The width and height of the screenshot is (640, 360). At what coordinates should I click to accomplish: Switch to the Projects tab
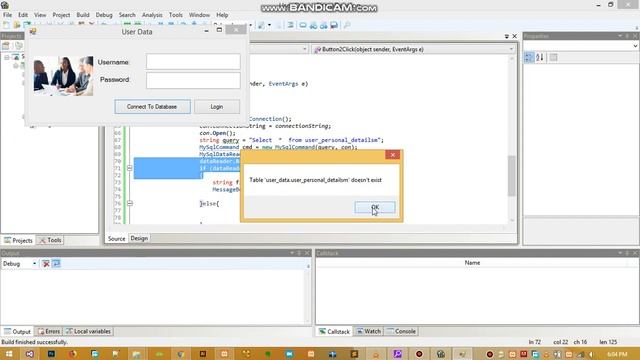[x=18, y=240]
